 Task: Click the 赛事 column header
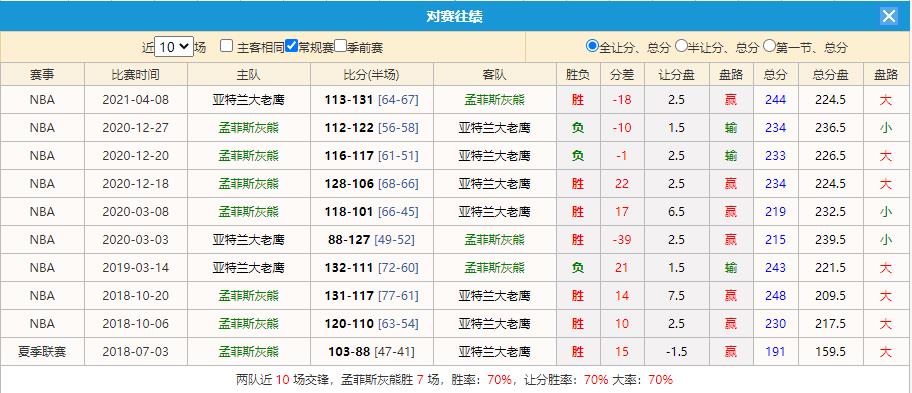(42, 74)
